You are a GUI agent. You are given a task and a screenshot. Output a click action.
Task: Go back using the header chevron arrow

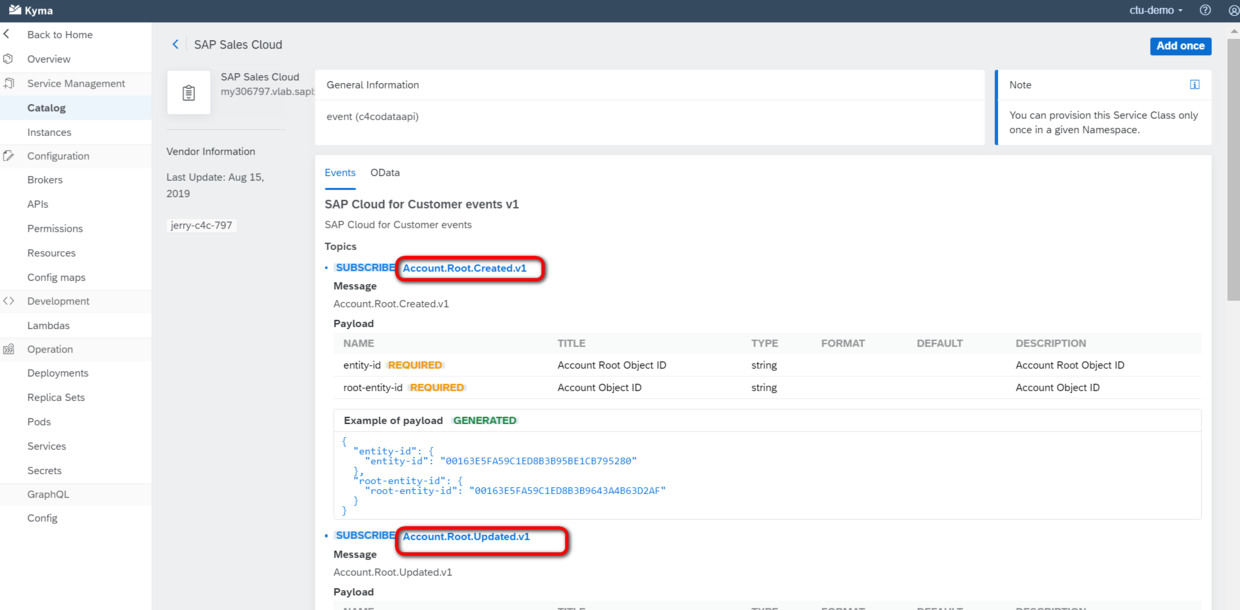176,44
